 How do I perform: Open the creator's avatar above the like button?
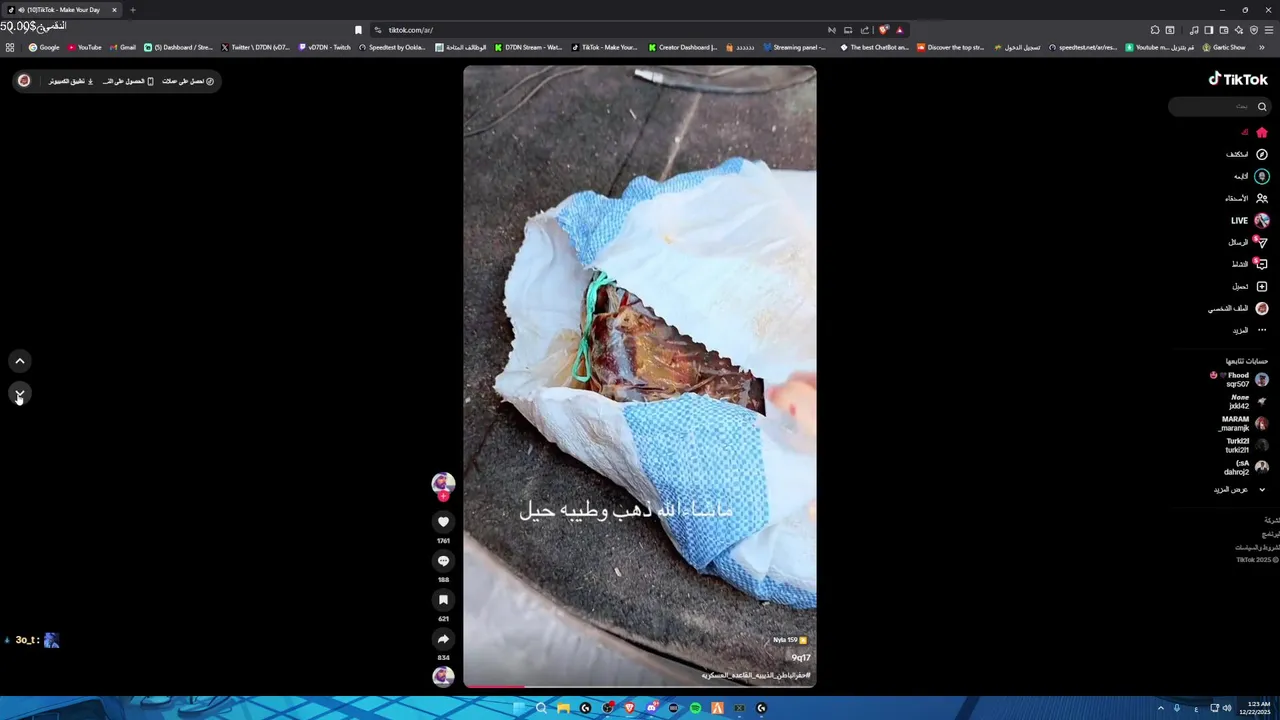(443, 484)
